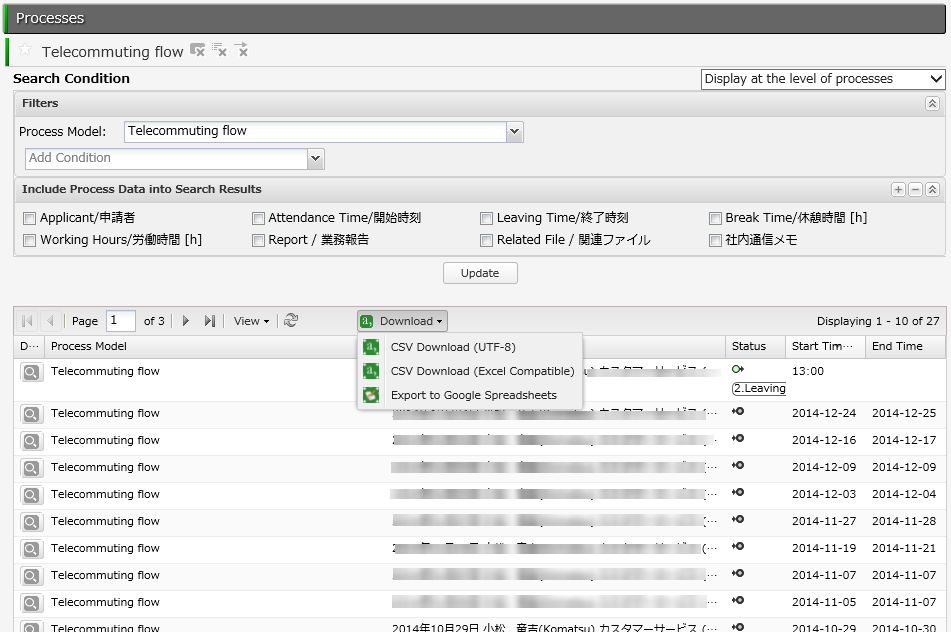Image resolution: width=951 pixels, height=632 pixels.
Task: Tick the Break Time/休憩時間 [h] checkbox
Action: point(716,218)
